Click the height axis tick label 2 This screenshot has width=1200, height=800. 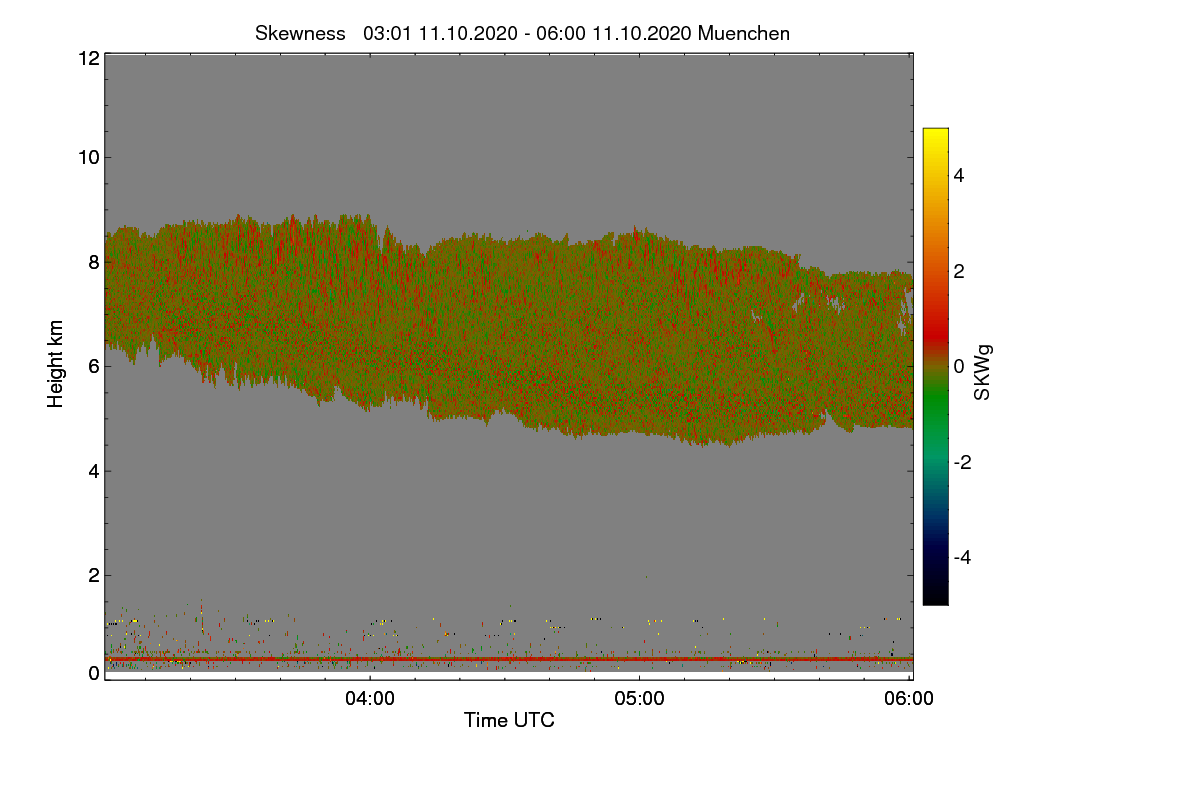94,575
